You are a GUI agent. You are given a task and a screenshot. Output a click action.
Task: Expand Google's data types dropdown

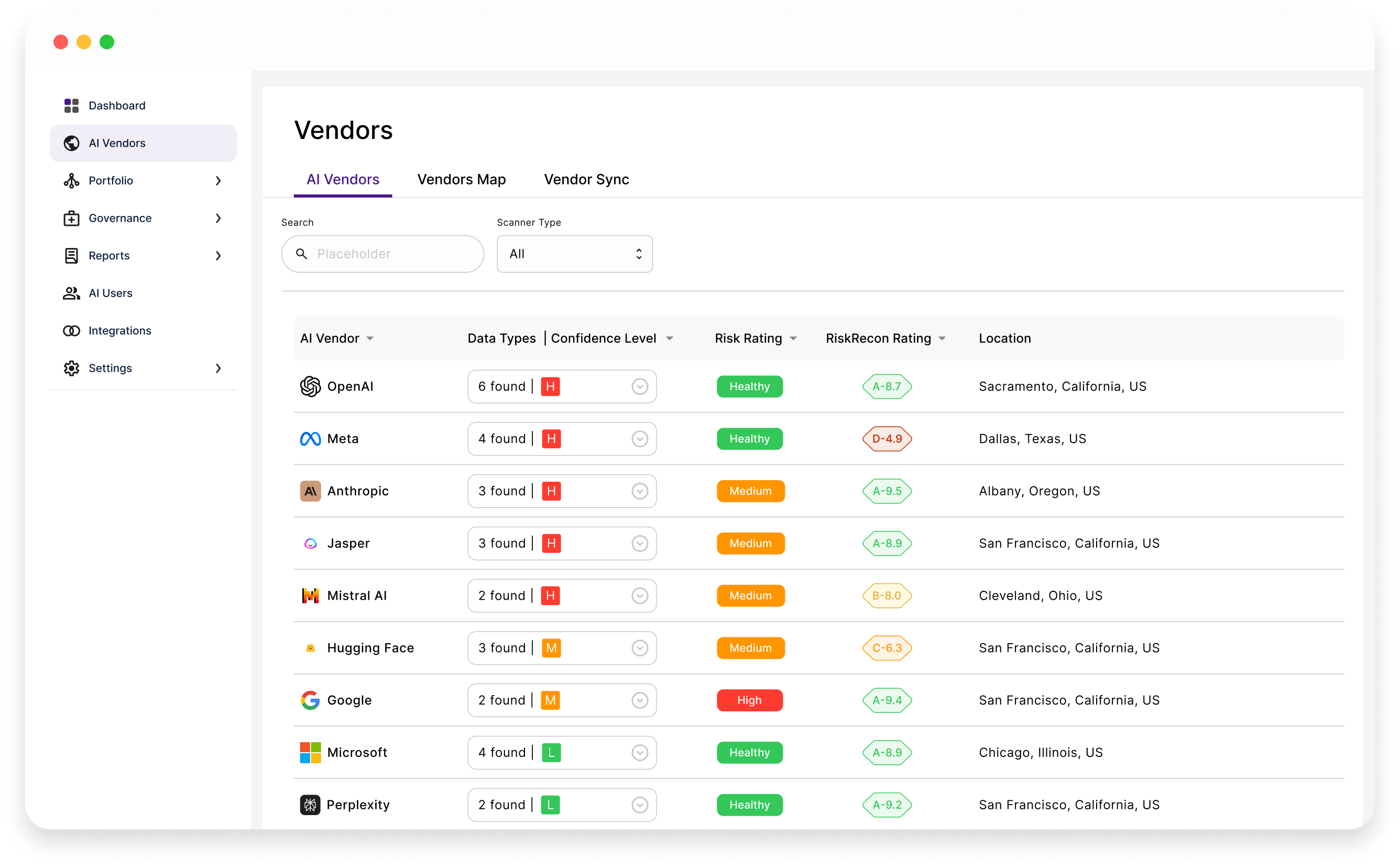tap(640, 700)
